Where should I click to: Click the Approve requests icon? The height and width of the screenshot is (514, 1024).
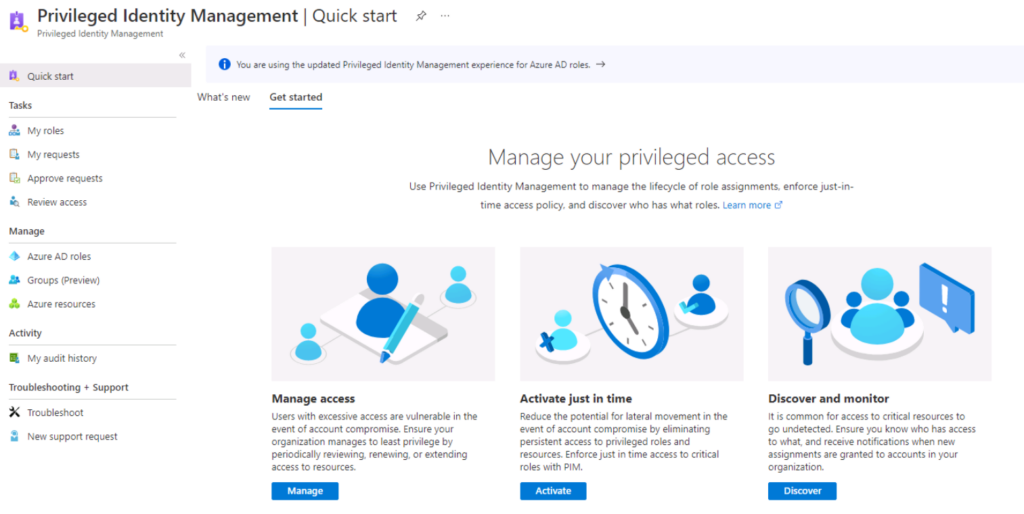[14, 178]
